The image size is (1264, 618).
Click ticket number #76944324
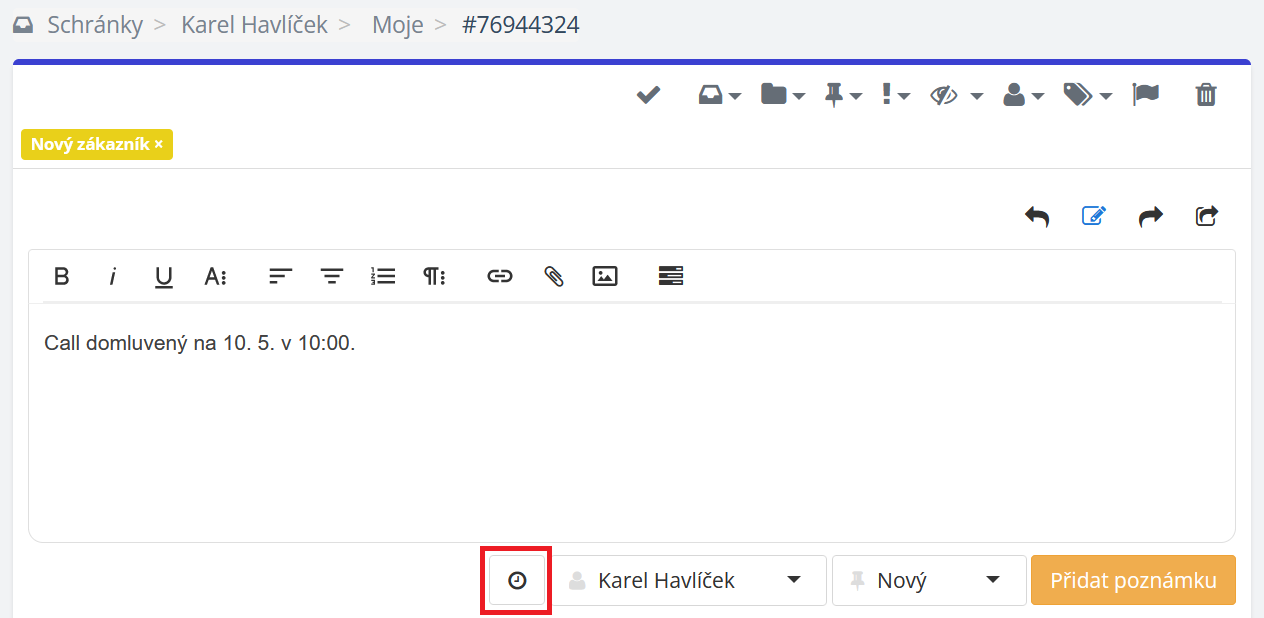(521, 25)
